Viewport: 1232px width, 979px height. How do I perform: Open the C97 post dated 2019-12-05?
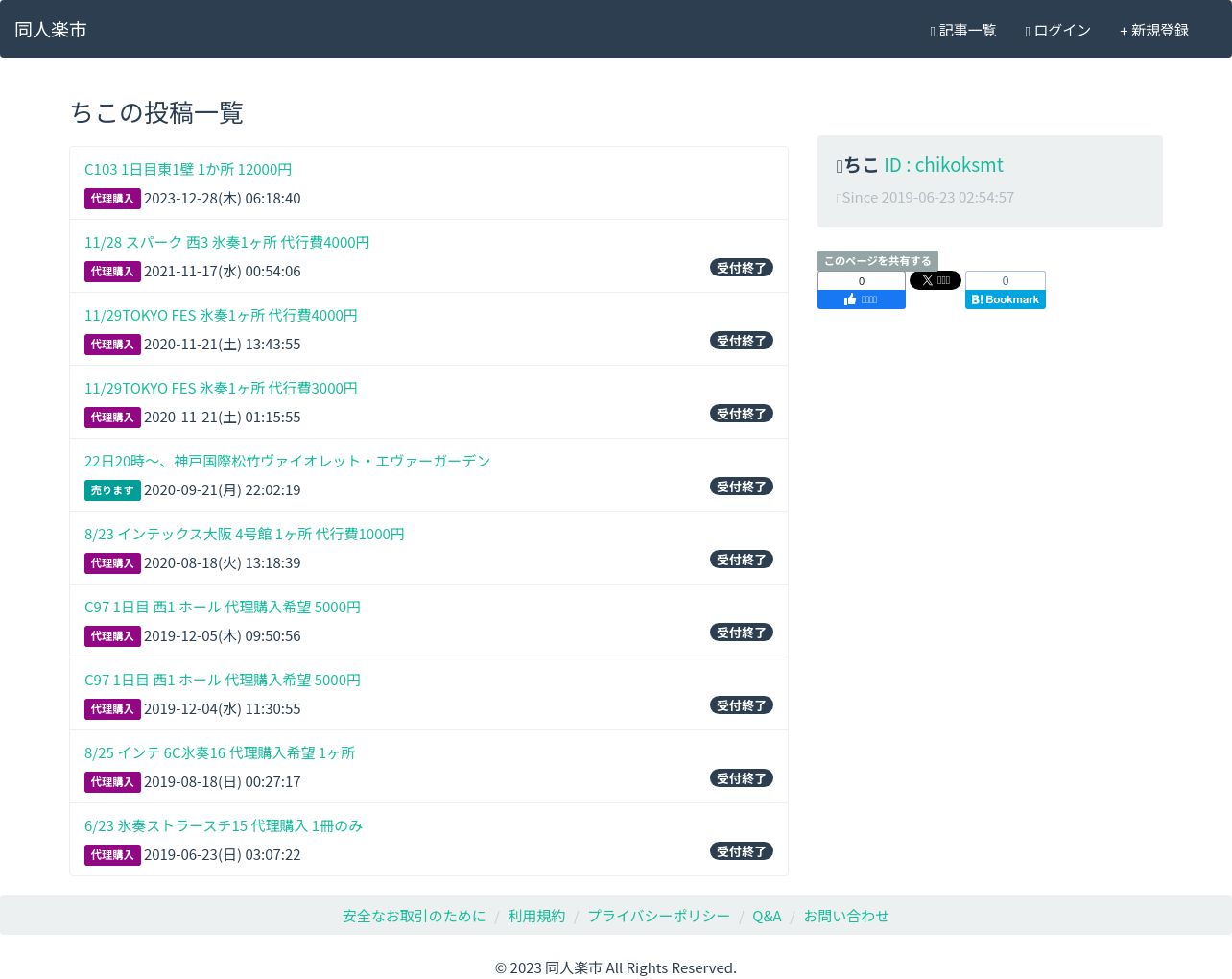pyautogui.click(x=223, y=607)
